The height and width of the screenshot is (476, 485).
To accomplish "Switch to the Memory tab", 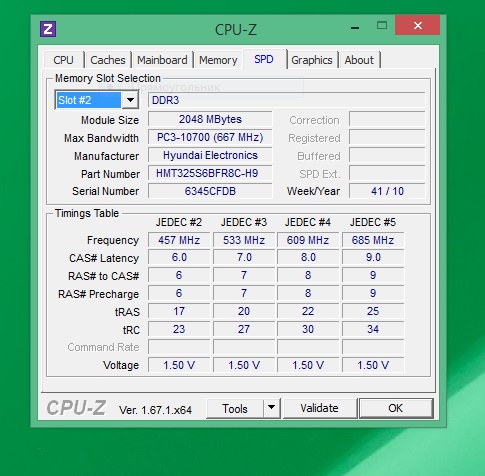I will (218, 60).
